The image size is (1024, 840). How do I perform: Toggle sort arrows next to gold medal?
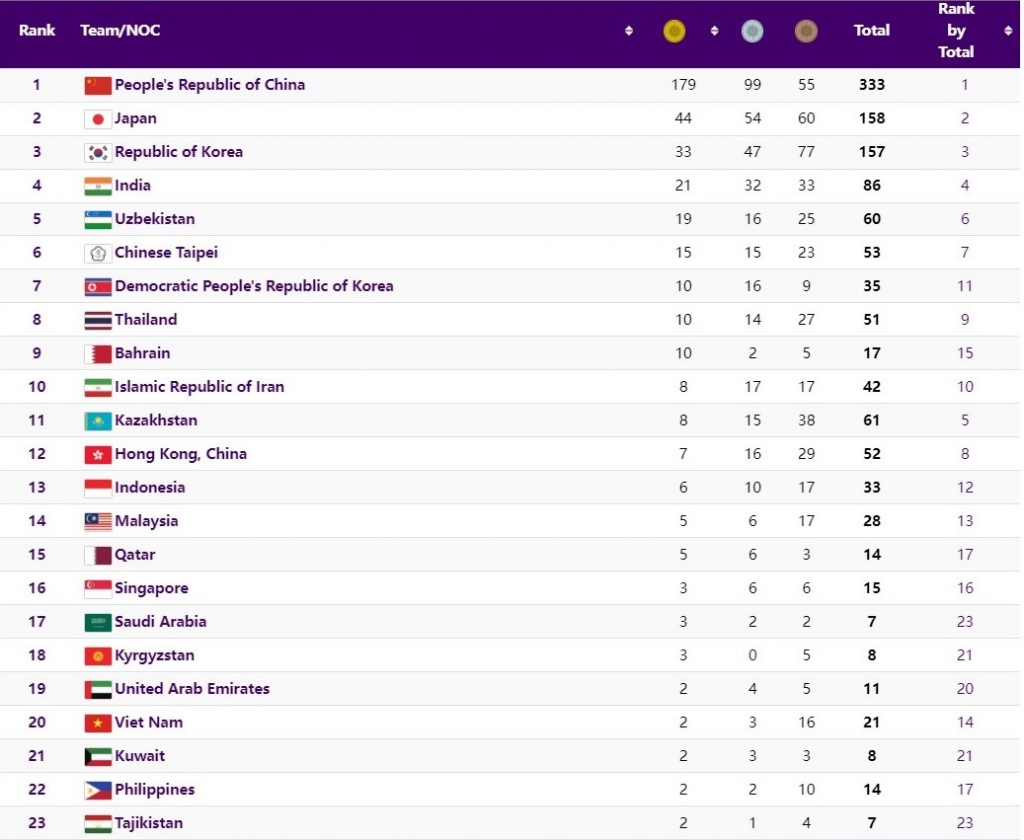(x=714, y=31)
